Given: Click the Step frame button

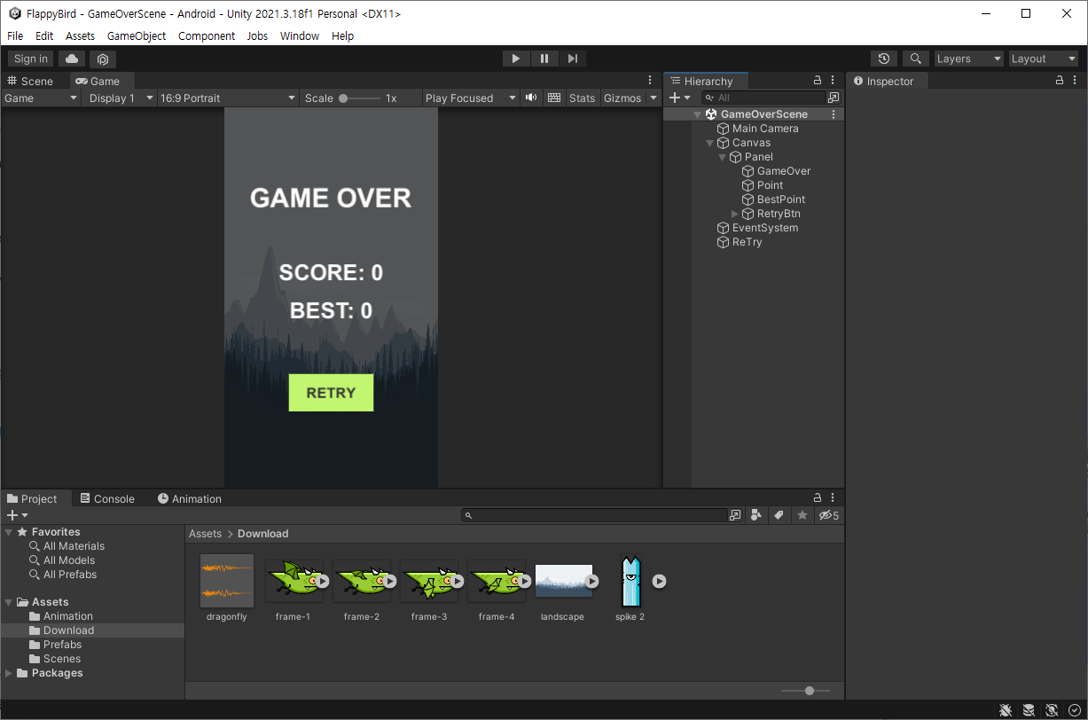Looking at the screenshot, I should click(x=572, y=59).
